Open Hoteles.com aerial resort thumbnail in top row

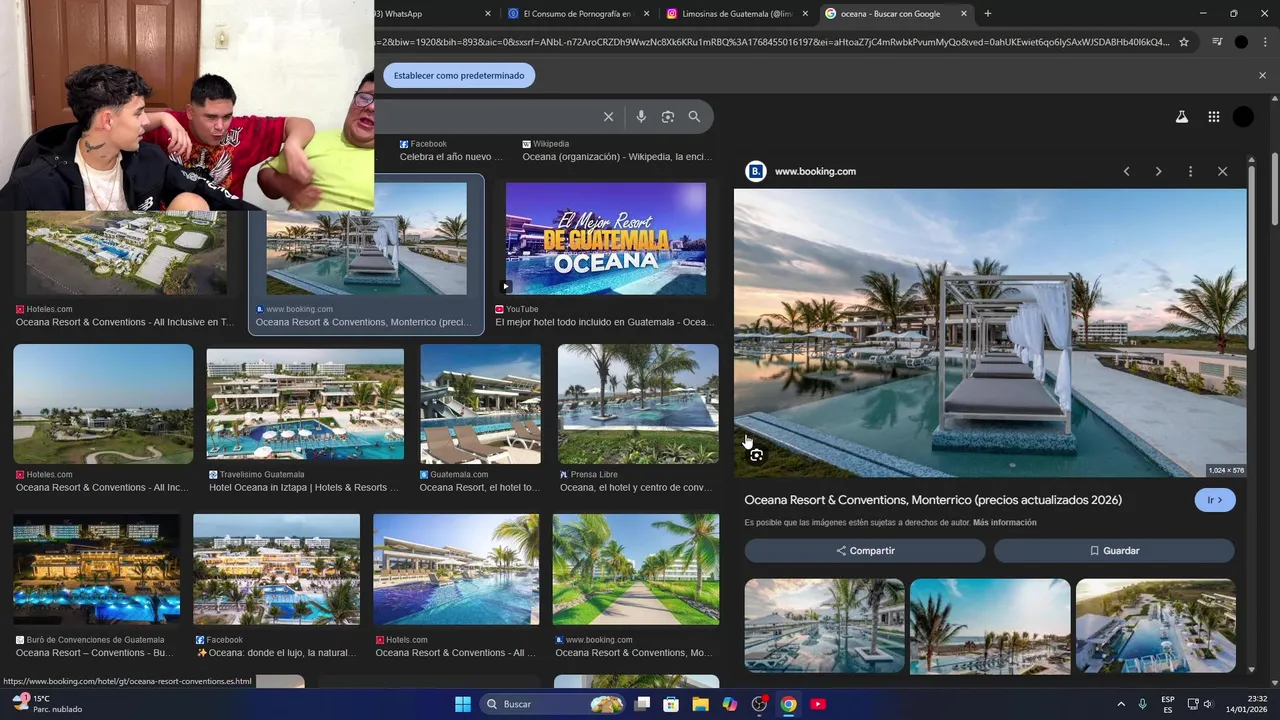coord(126,252)
